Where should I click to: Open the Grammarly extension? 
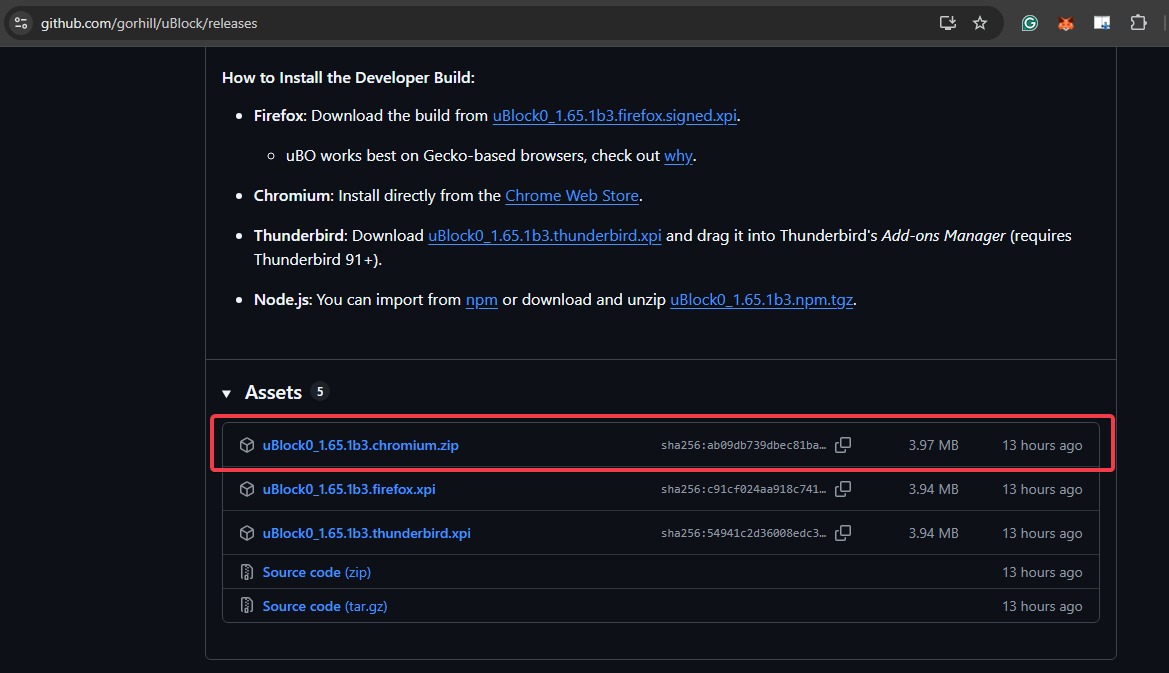tap(1029, 23)
